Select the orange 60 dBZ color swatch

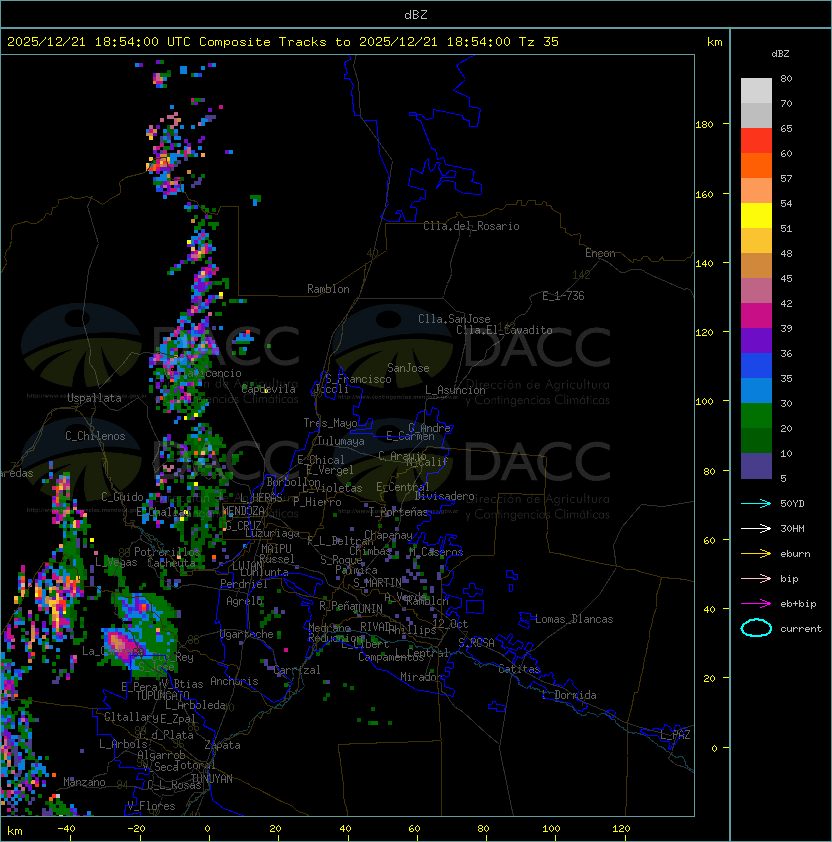tap(756, 165)
